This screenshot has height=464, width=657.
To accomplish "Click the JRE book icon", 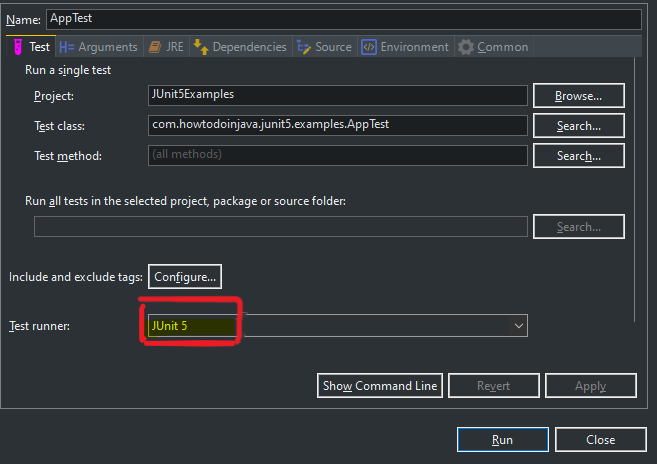I will [x=155, y=47].
